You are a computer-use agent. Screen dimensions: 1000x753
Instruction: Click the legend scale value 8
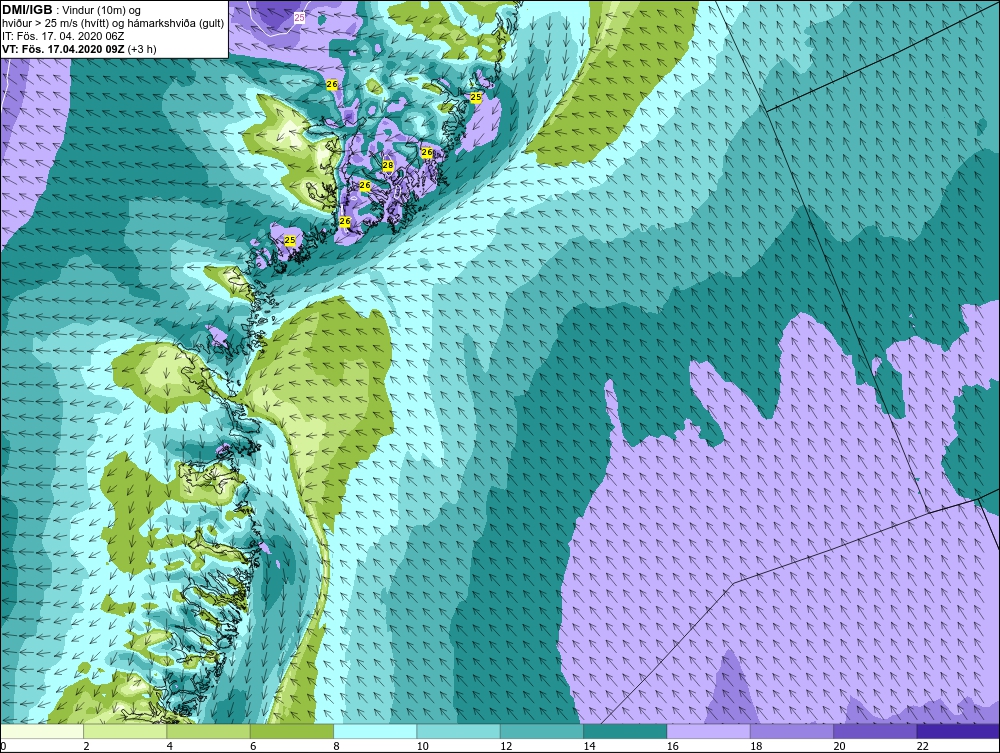(x=336, y=746)
